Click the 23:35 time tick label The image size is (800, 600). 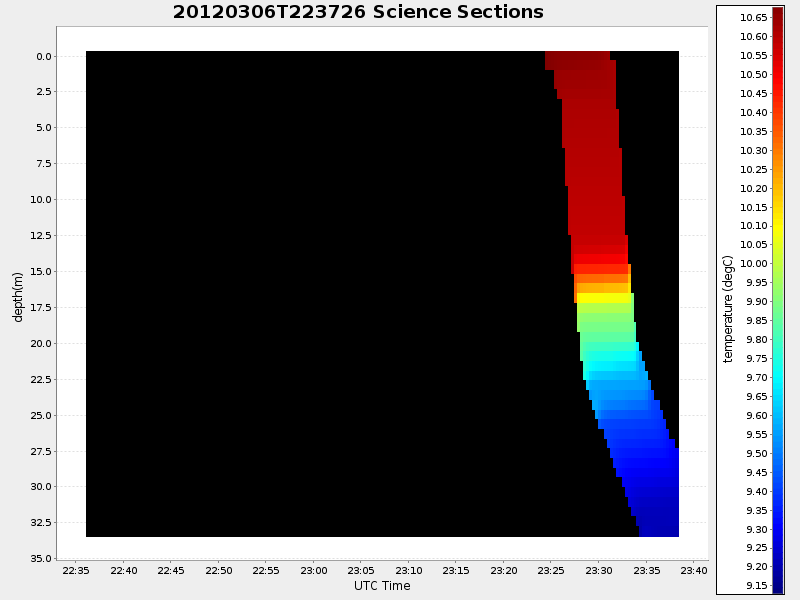tap(646, 570)
